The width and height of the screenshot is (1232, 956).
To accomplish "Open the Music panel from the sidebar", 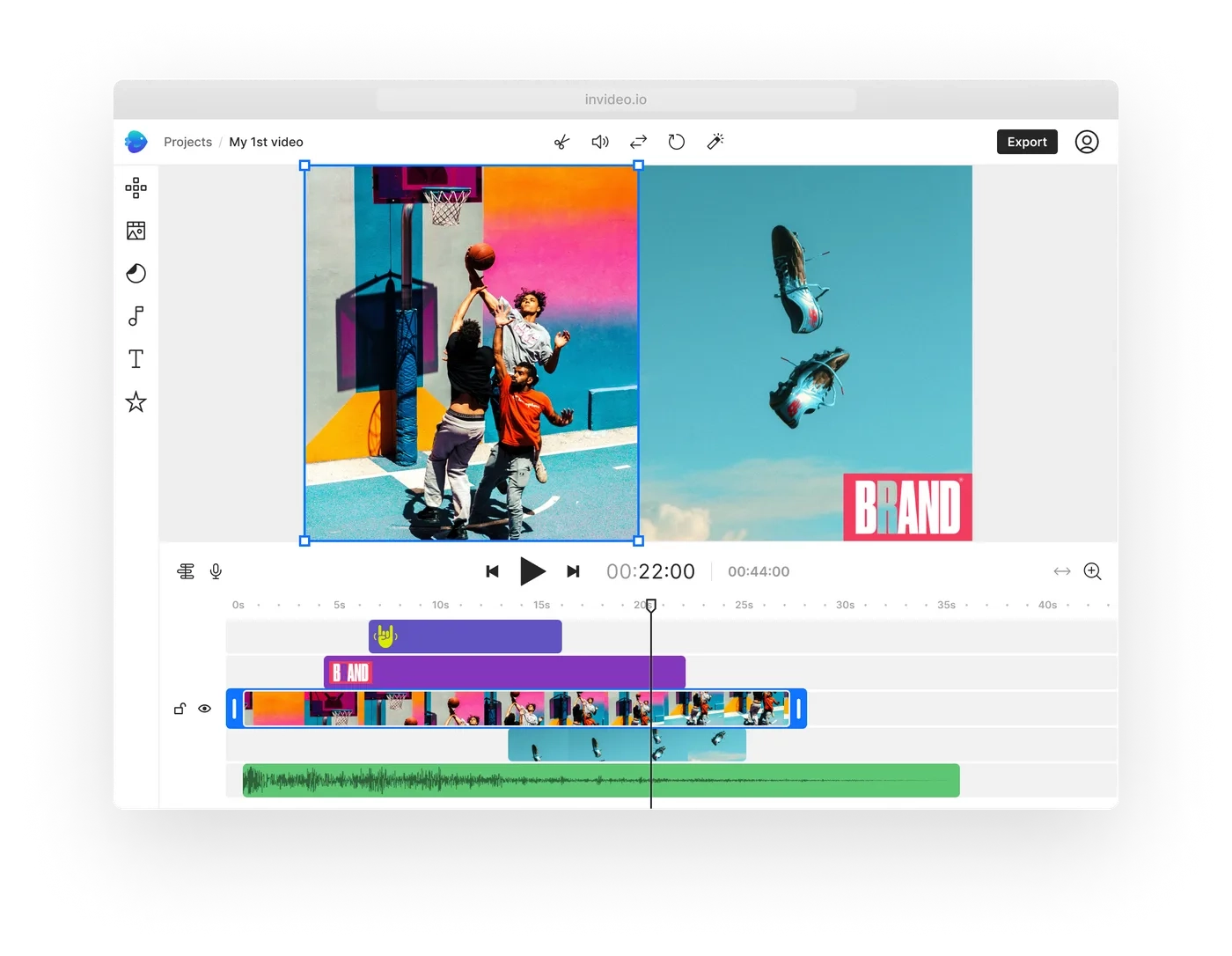I will coord(136,316).
